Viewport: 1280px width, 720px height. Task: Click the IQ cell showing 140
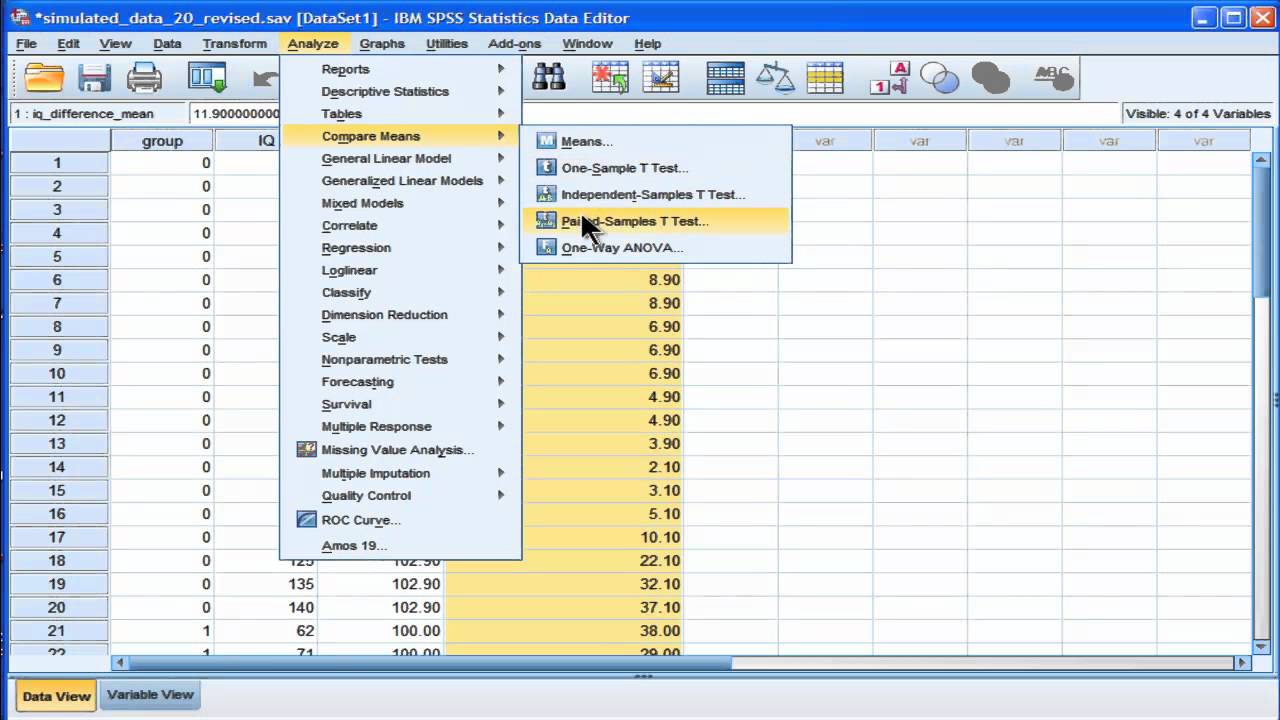point(266,607)
